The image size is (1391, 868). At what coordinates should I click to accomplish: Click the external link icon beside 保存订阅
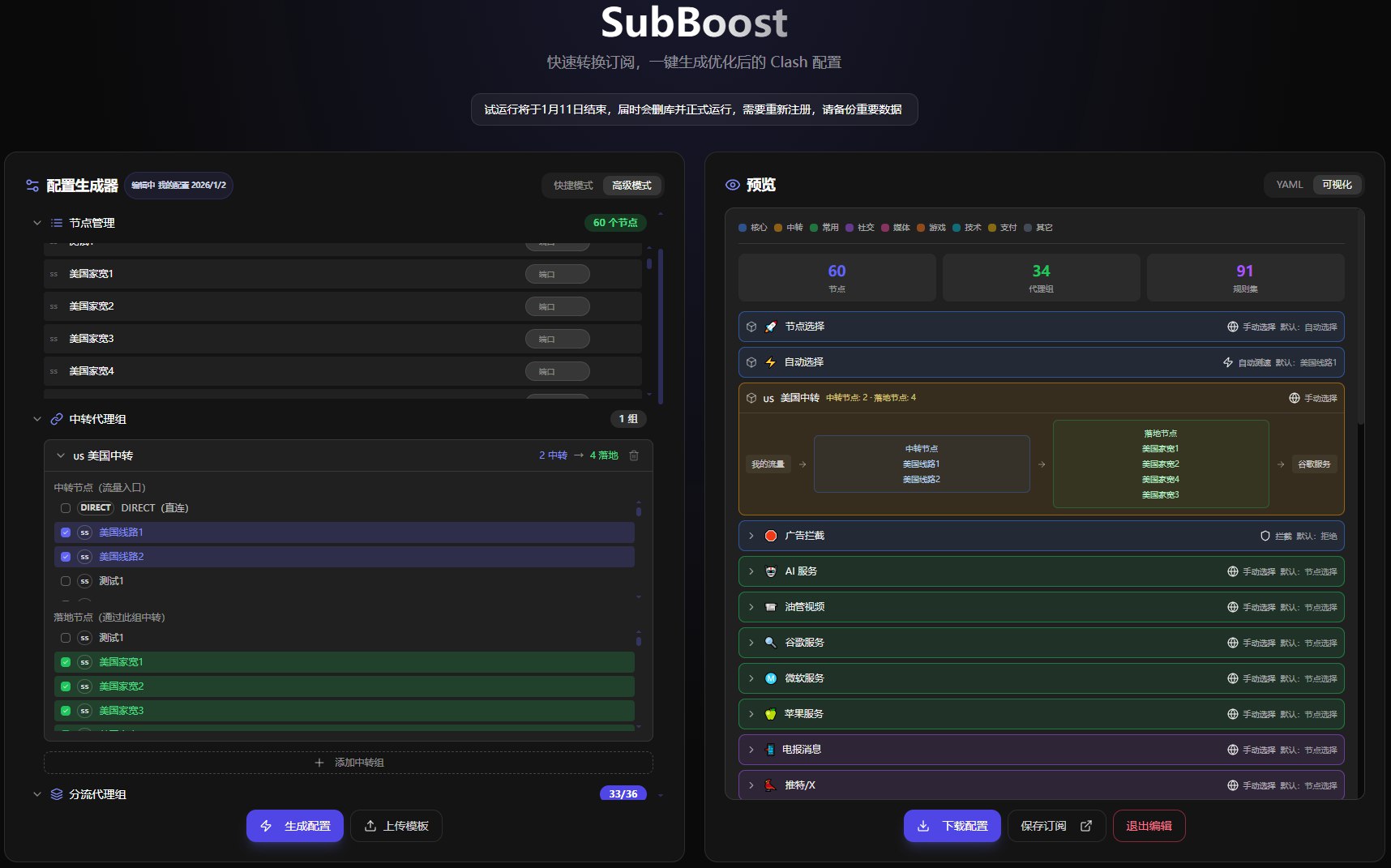[1086, 826]
